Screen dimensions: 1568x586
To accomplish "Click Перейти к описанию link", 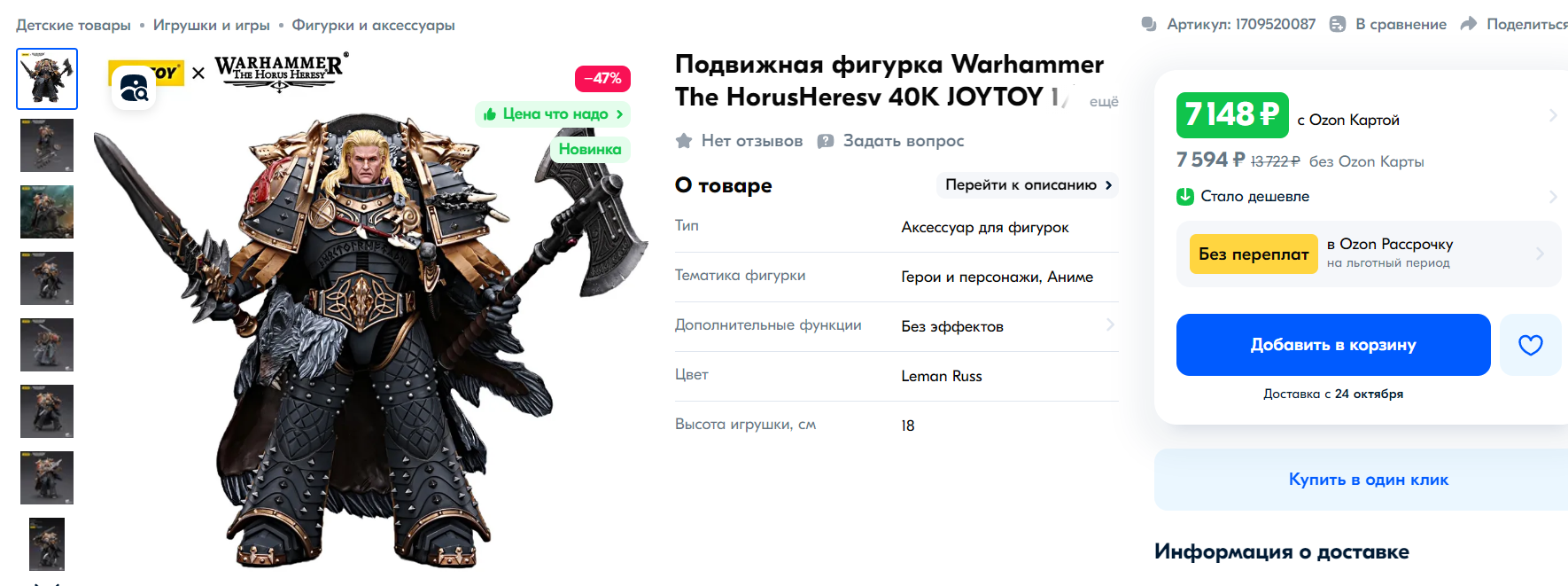I will tap(1028, 184).
